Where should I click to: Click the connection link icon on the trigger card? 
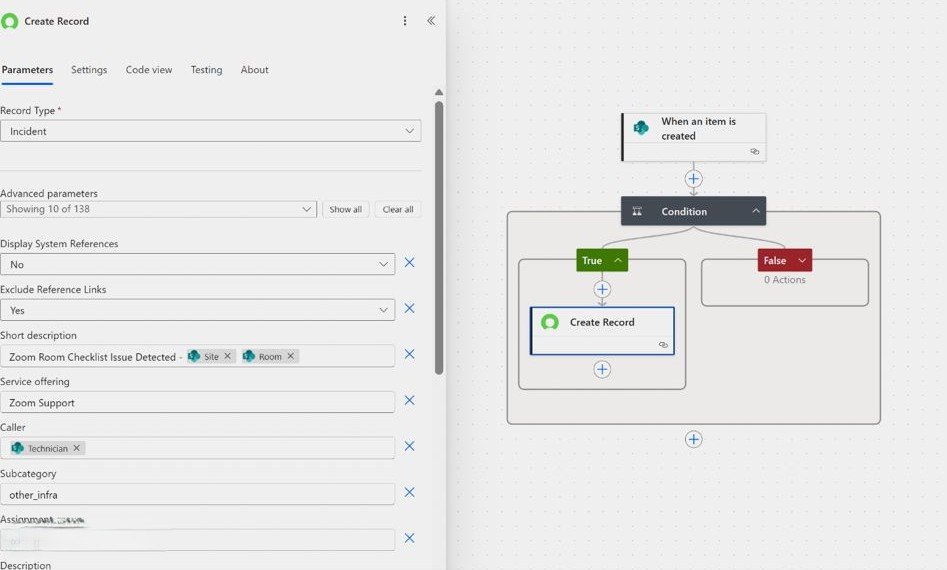point(755,152)
